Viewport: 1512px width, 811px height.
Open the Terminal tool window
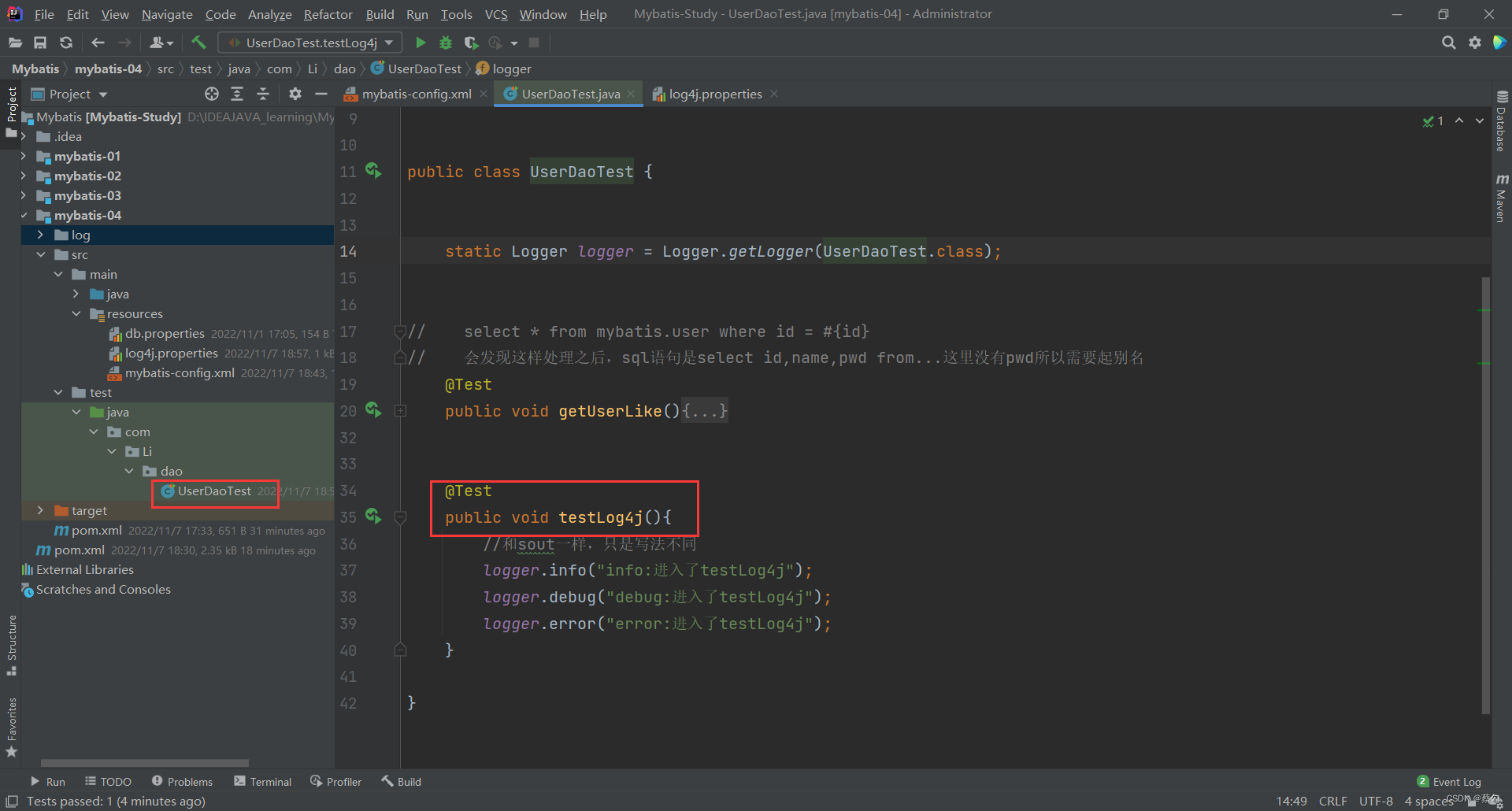[263, 781]
